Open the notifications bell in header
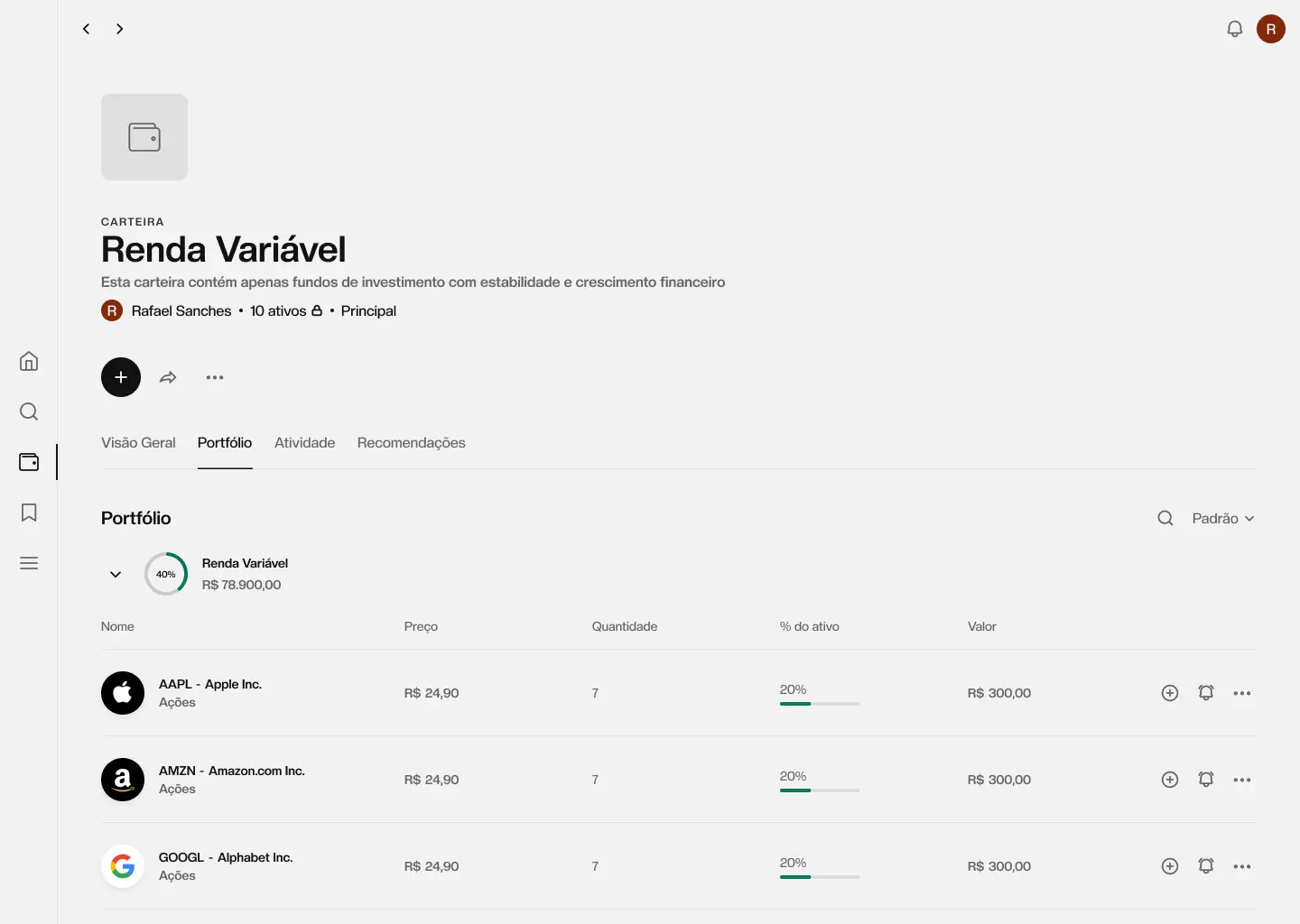Screen dimensions: 1300x924 click(1234, 29)
